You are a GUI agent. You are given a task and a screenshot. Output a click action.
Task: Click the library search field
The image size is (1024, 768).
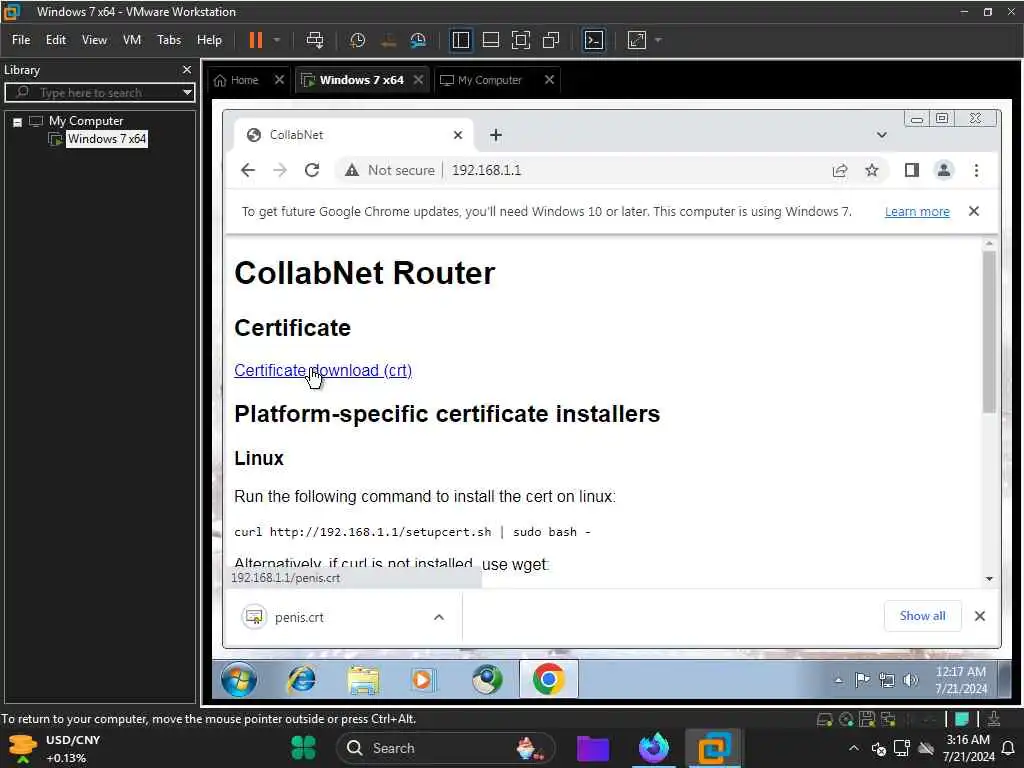[x=98, y=93]
